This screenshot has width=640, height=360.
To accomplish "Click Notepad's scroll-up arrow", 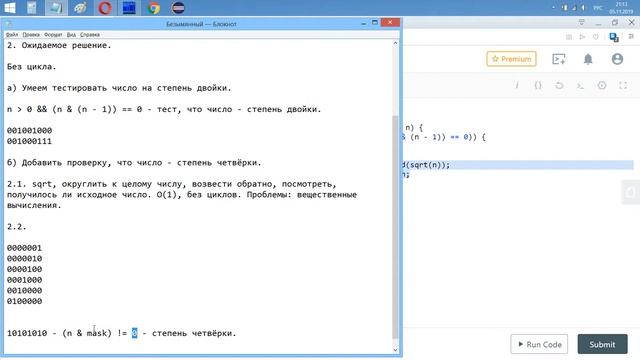I will click(395, 43).
